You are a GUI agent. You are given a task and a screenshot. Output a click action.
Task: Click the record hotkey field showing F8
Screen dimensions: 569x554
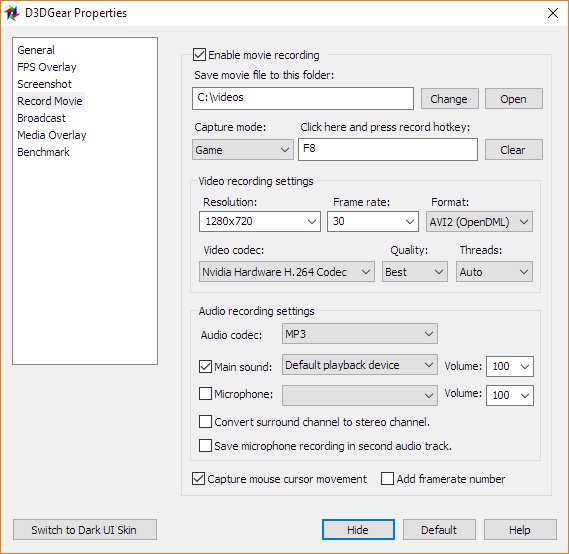(388, 149)
